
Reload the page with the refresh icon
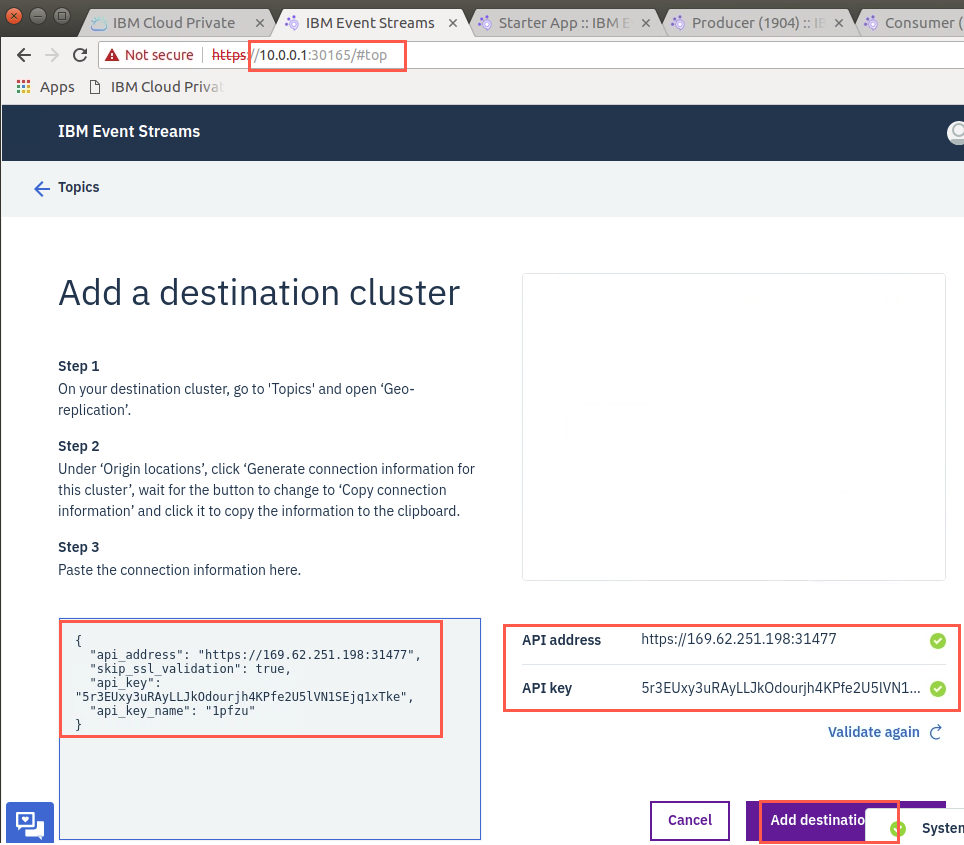pyautogui.click(x=80, y=55)
